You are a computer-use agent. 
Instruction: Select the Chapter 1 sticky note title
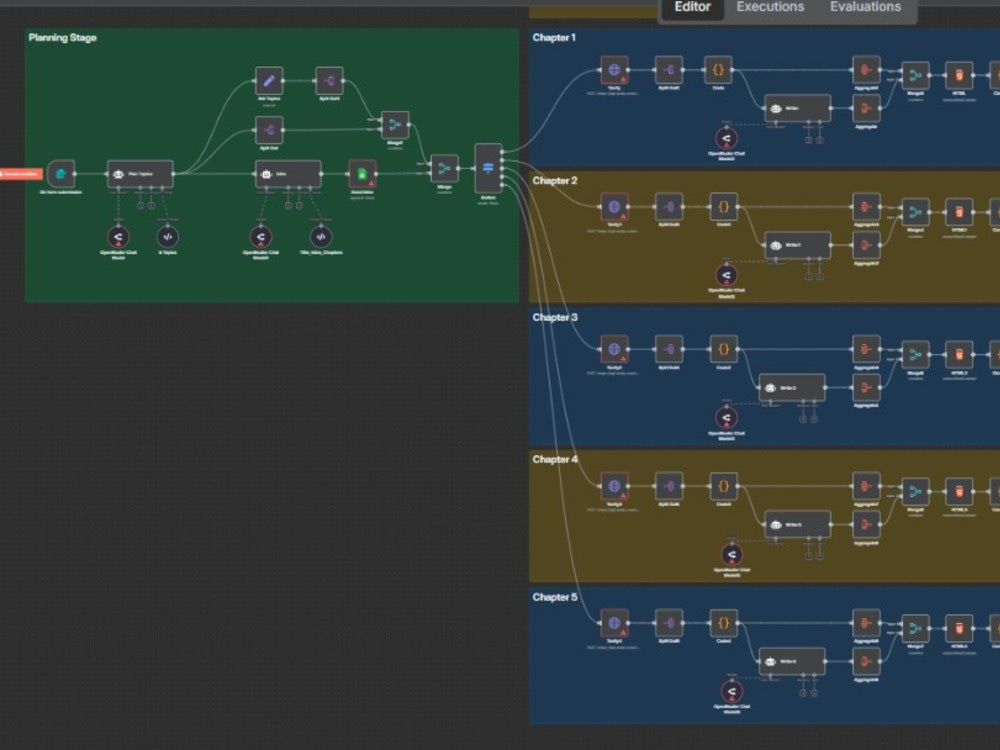(554, 38)
